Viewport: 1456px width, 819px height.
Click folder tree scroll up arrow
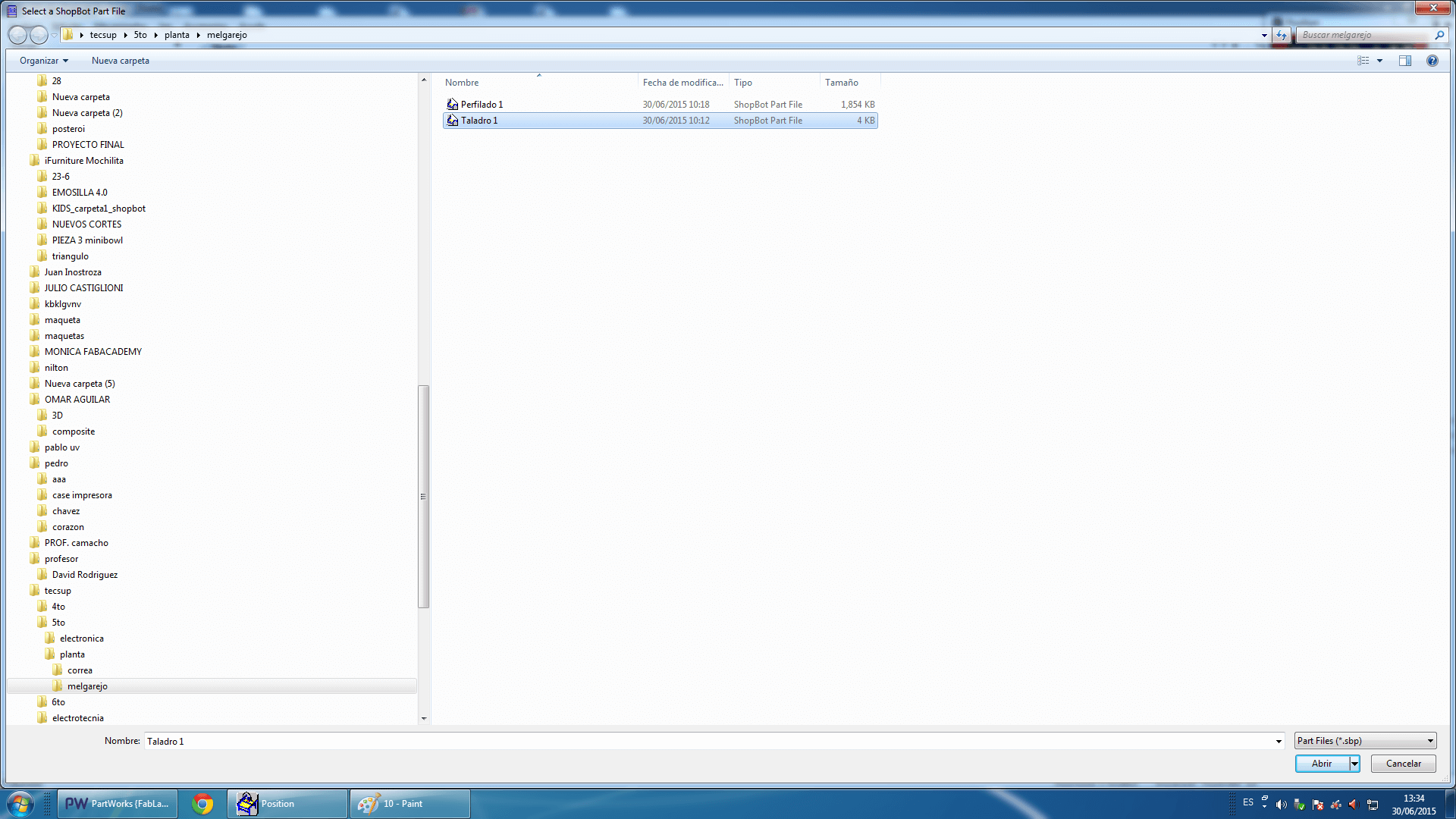click(424, 80)
